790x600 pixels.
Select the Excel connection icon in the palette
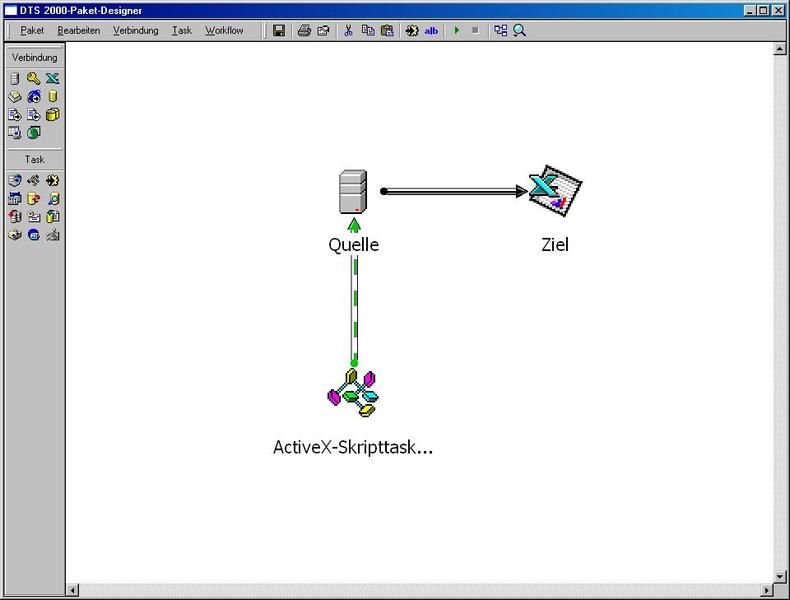[52, 79]
